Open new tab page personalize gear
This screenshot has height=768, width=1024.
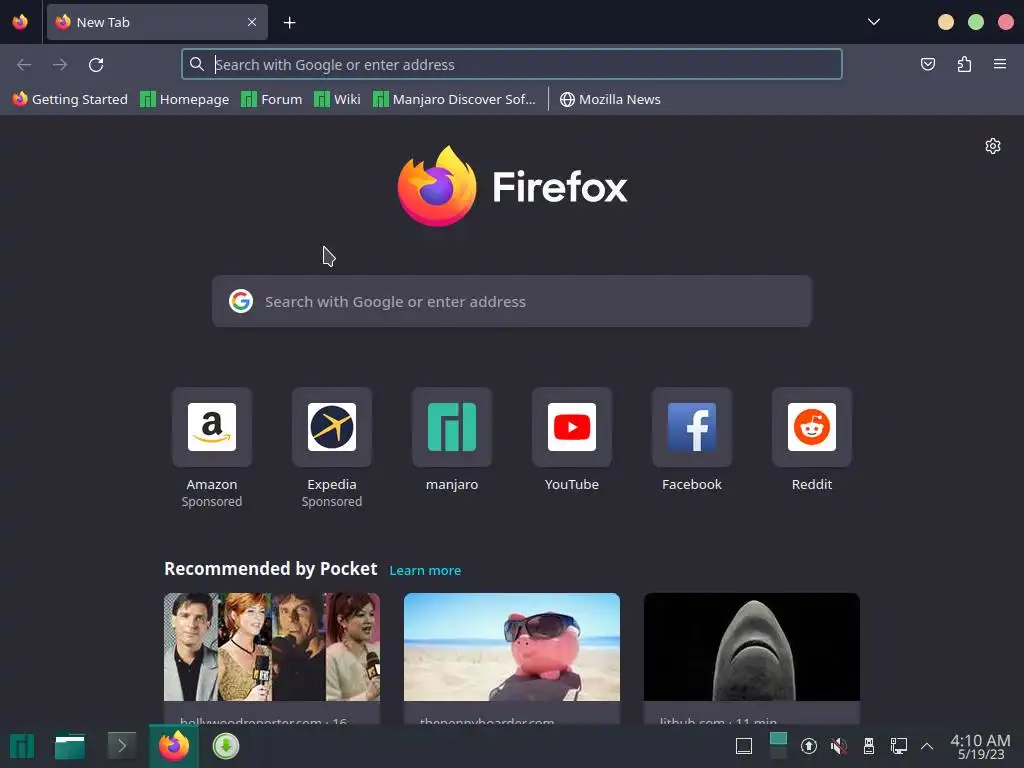(x=993, y=146)
